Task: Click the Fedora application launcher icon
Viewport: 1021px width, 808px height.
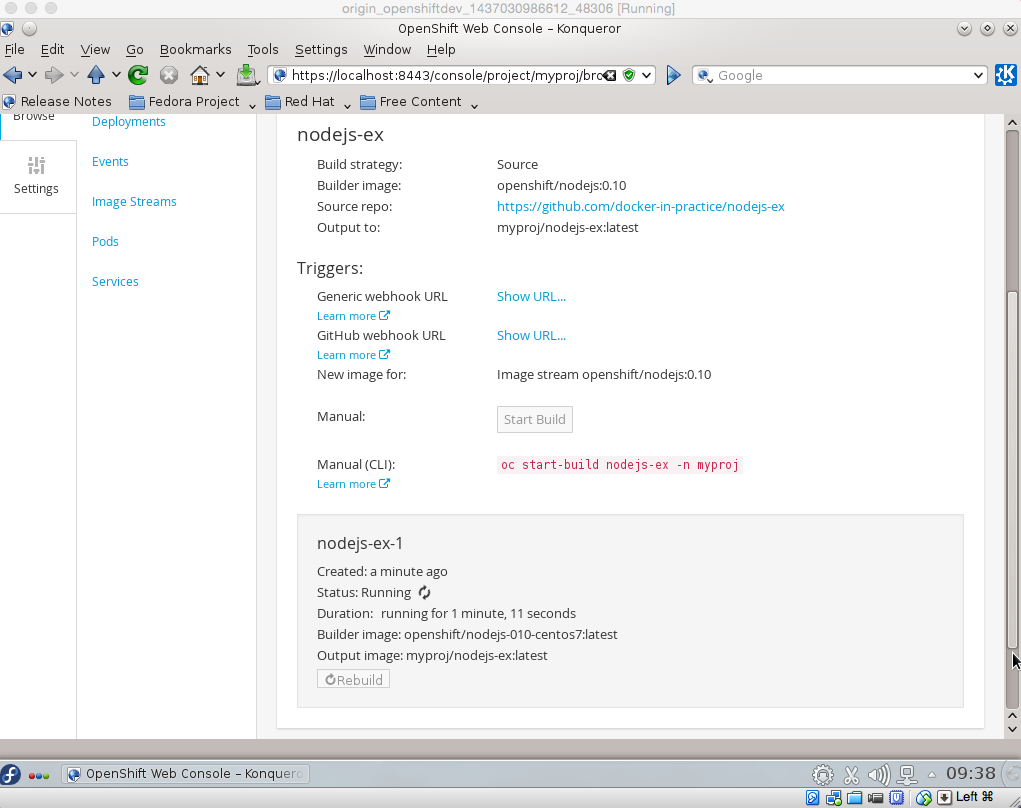Action: (11, 774)
